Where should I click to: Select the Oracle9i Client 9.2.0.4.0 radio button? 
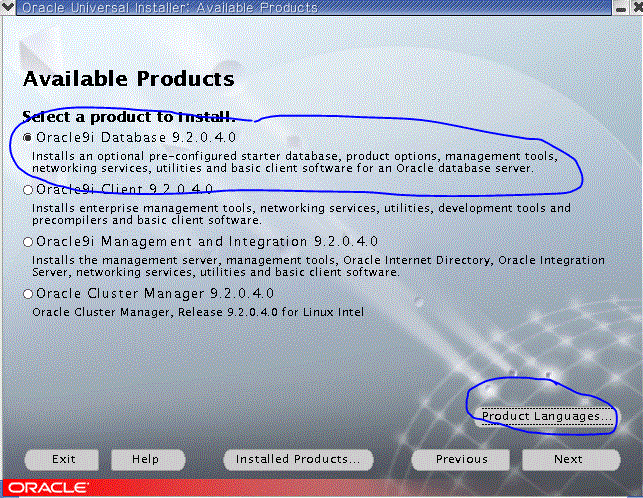coord(27,190)
